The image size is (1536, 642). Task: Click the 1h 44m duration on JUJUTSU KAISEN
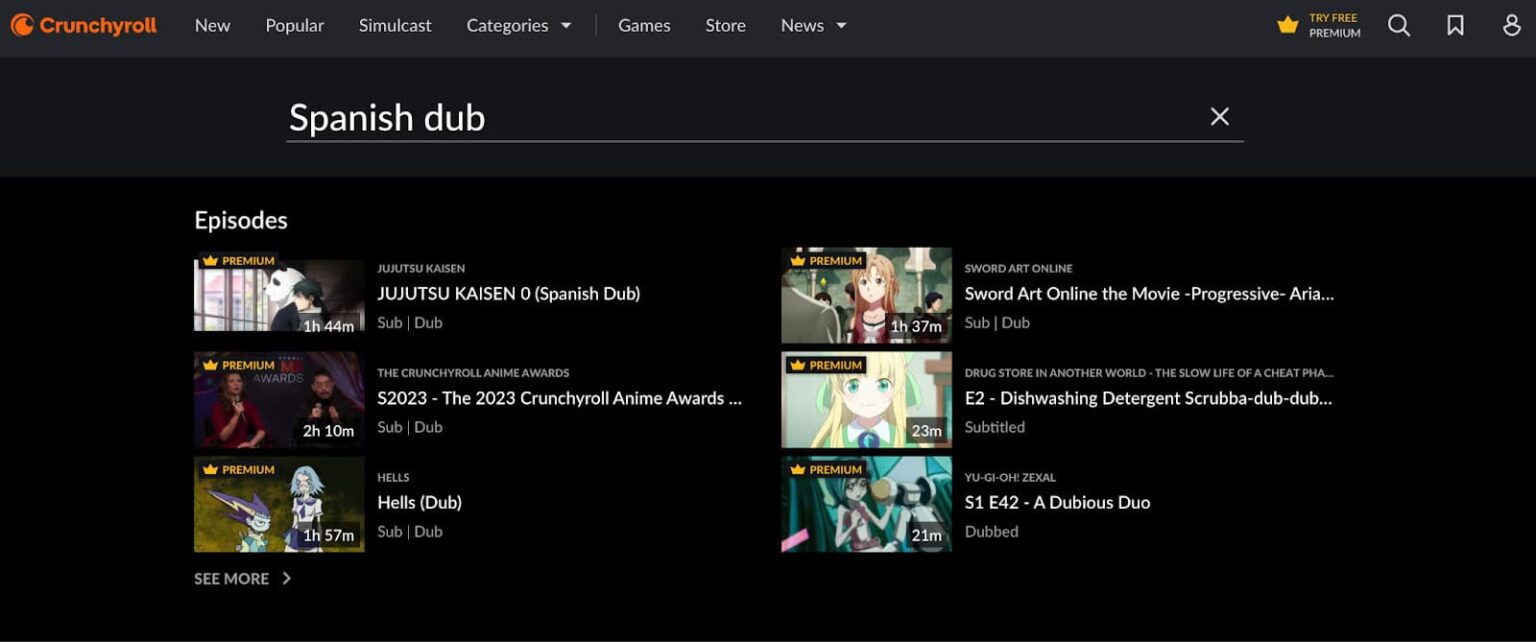(x=329, y=326)
